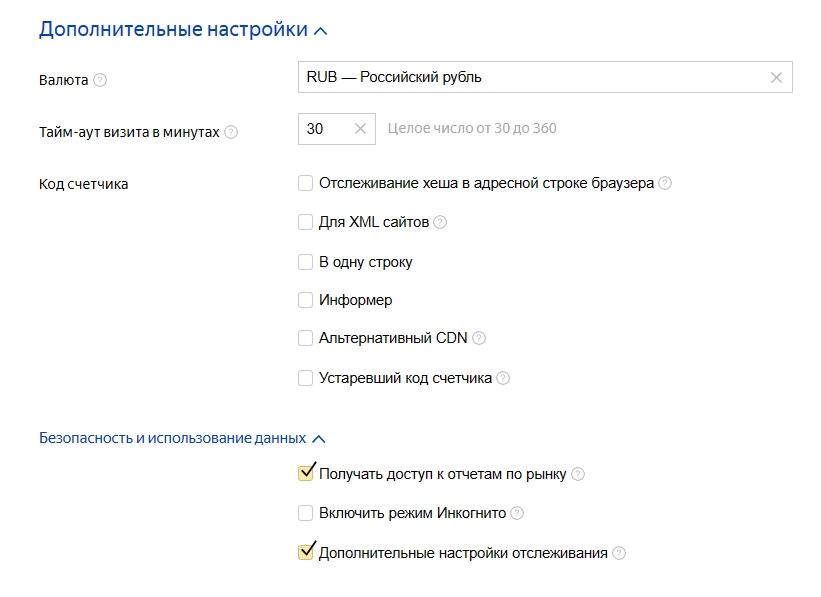Open help icon beside Альтернативный CDN

click(479, 338)
